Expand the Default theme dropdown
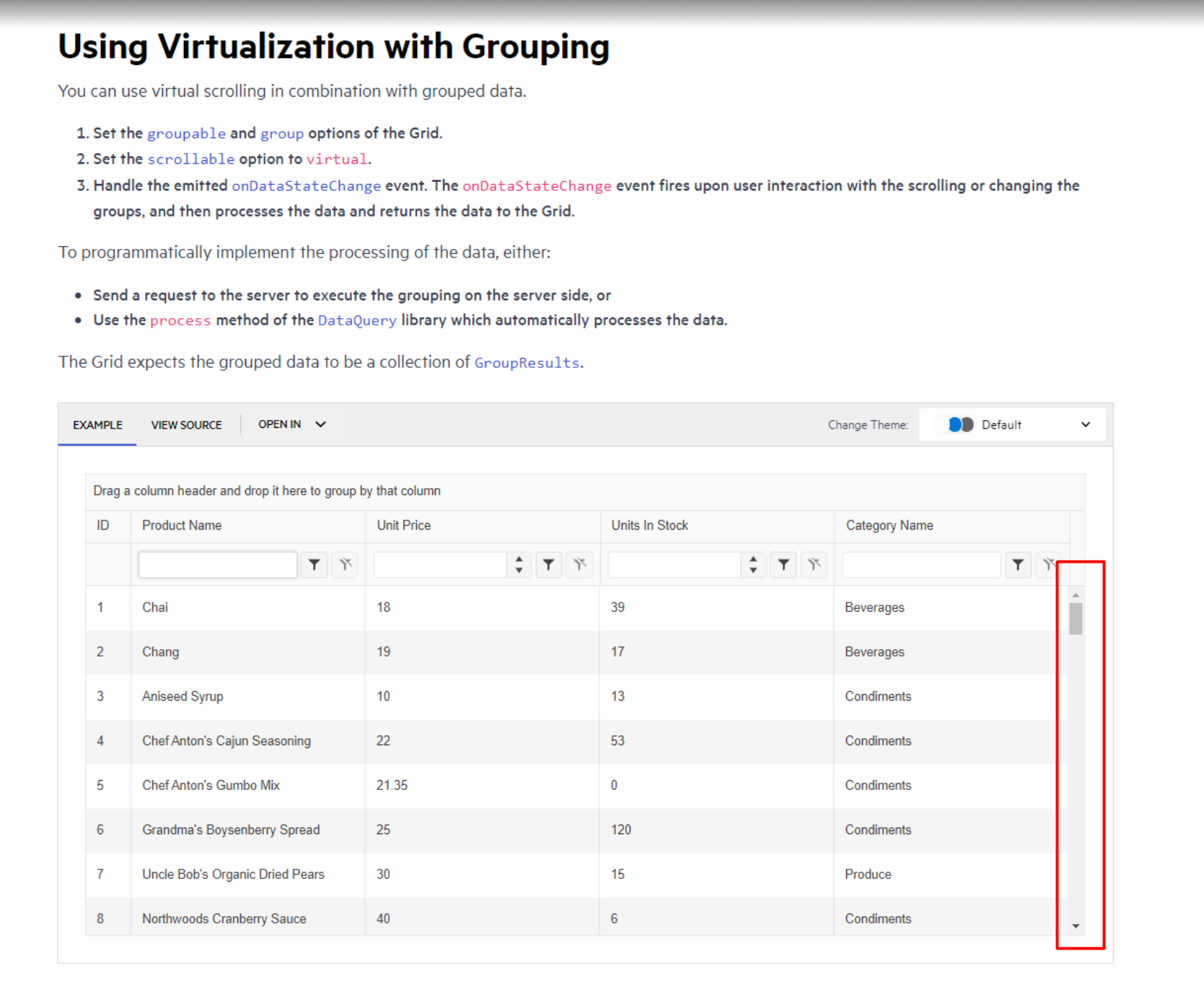The image size is (1204, 982). click(1085, 425)
